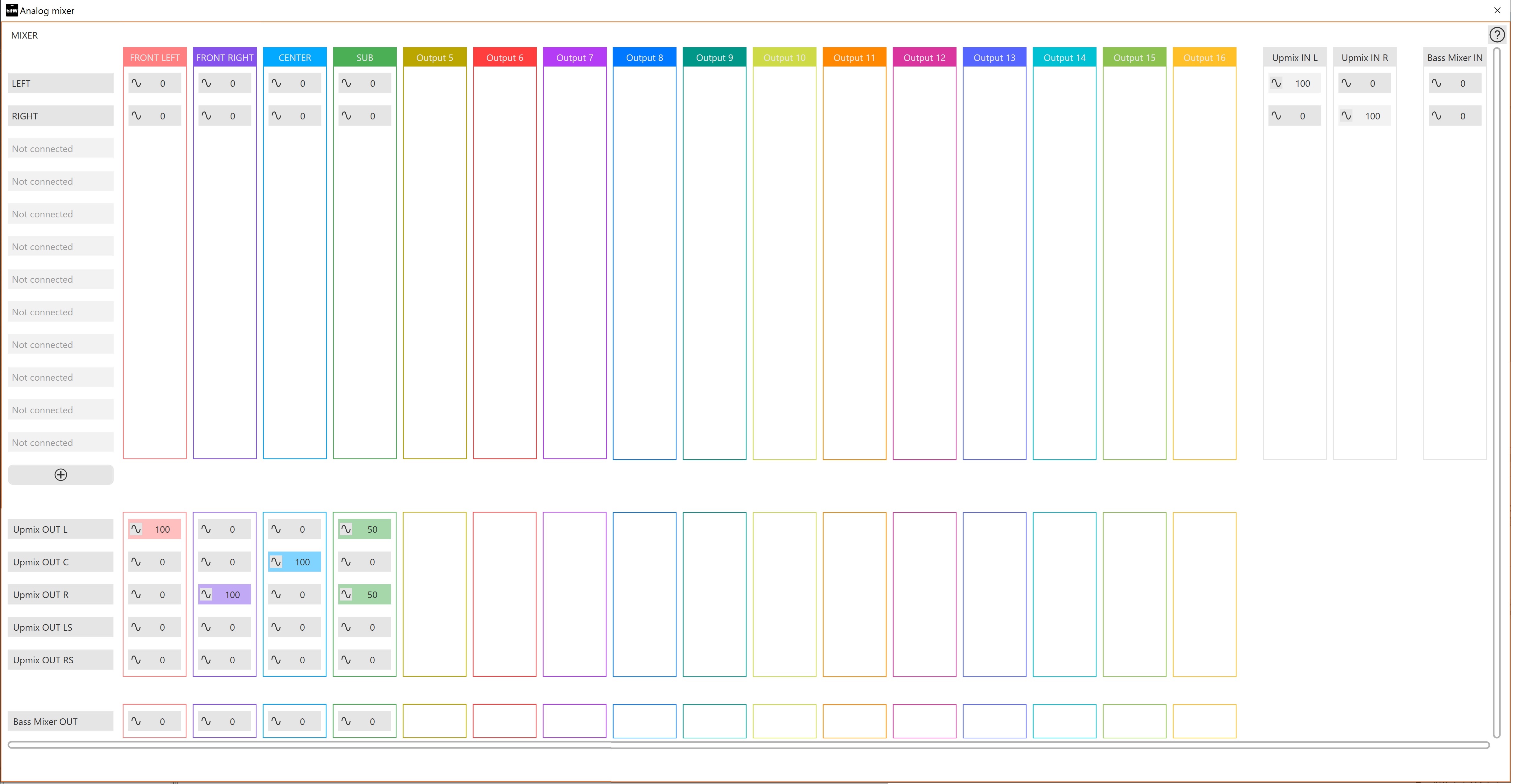This screenshot has height=784, width=1513.
Task: Click the Bass Mixer OUT row label
Action: (x=60, y=721)
